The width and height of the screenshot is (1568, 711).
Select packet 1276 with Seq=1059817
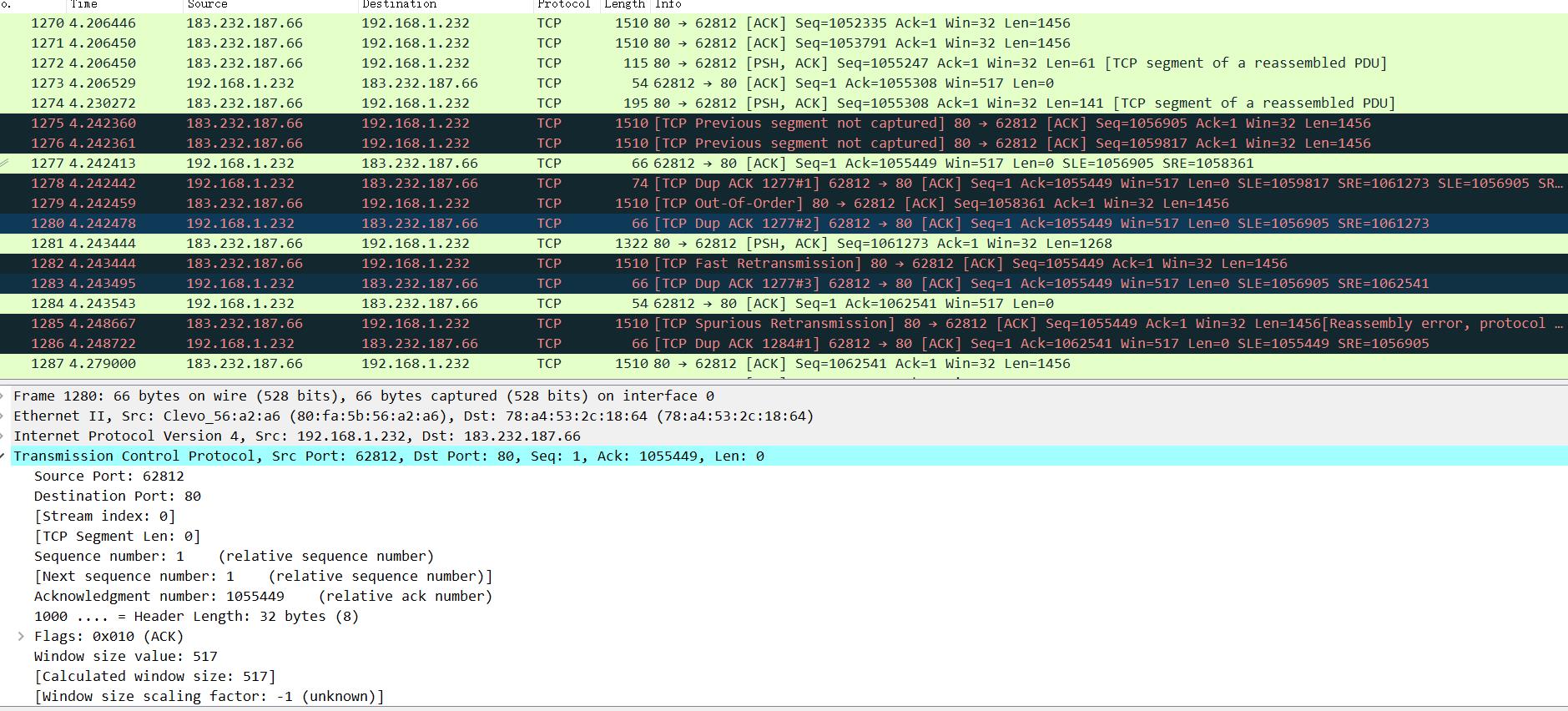[x=784, y=144]
